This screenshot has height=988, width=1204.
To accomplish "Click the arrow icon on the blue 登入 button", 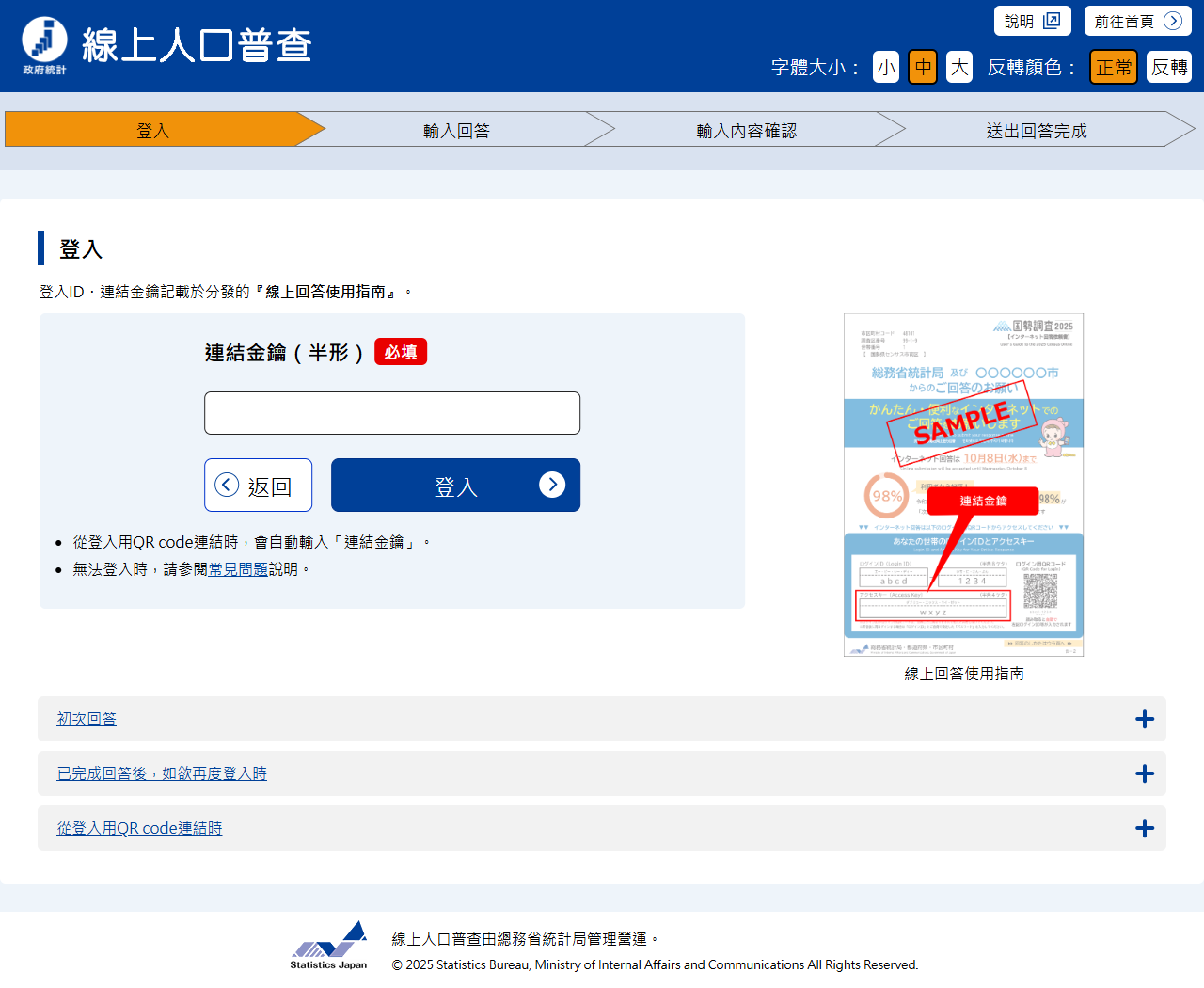I will [552, 485].
